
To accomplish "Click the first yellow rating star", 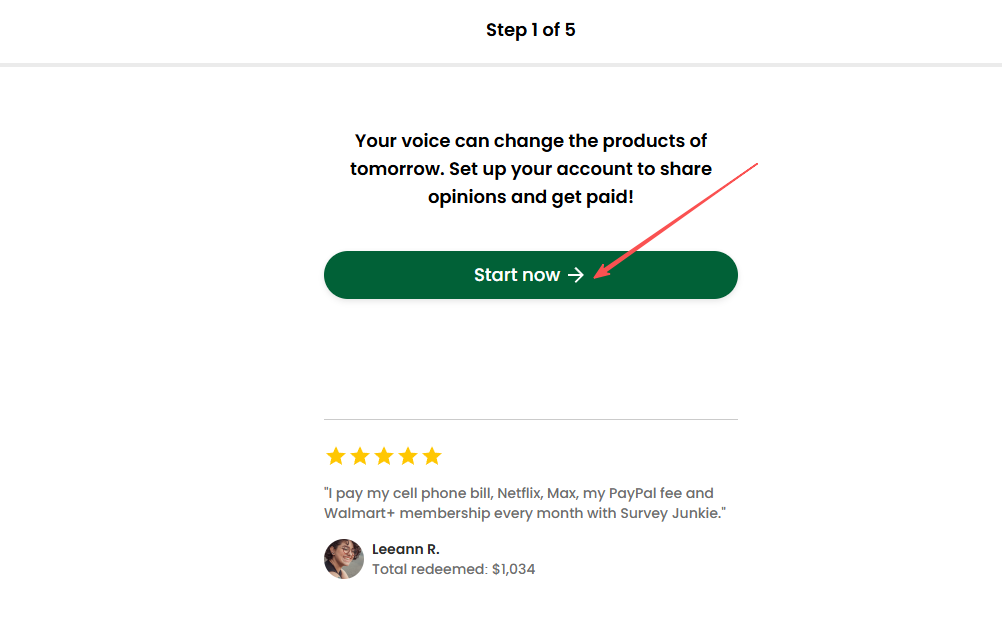I will pos(336,456).
